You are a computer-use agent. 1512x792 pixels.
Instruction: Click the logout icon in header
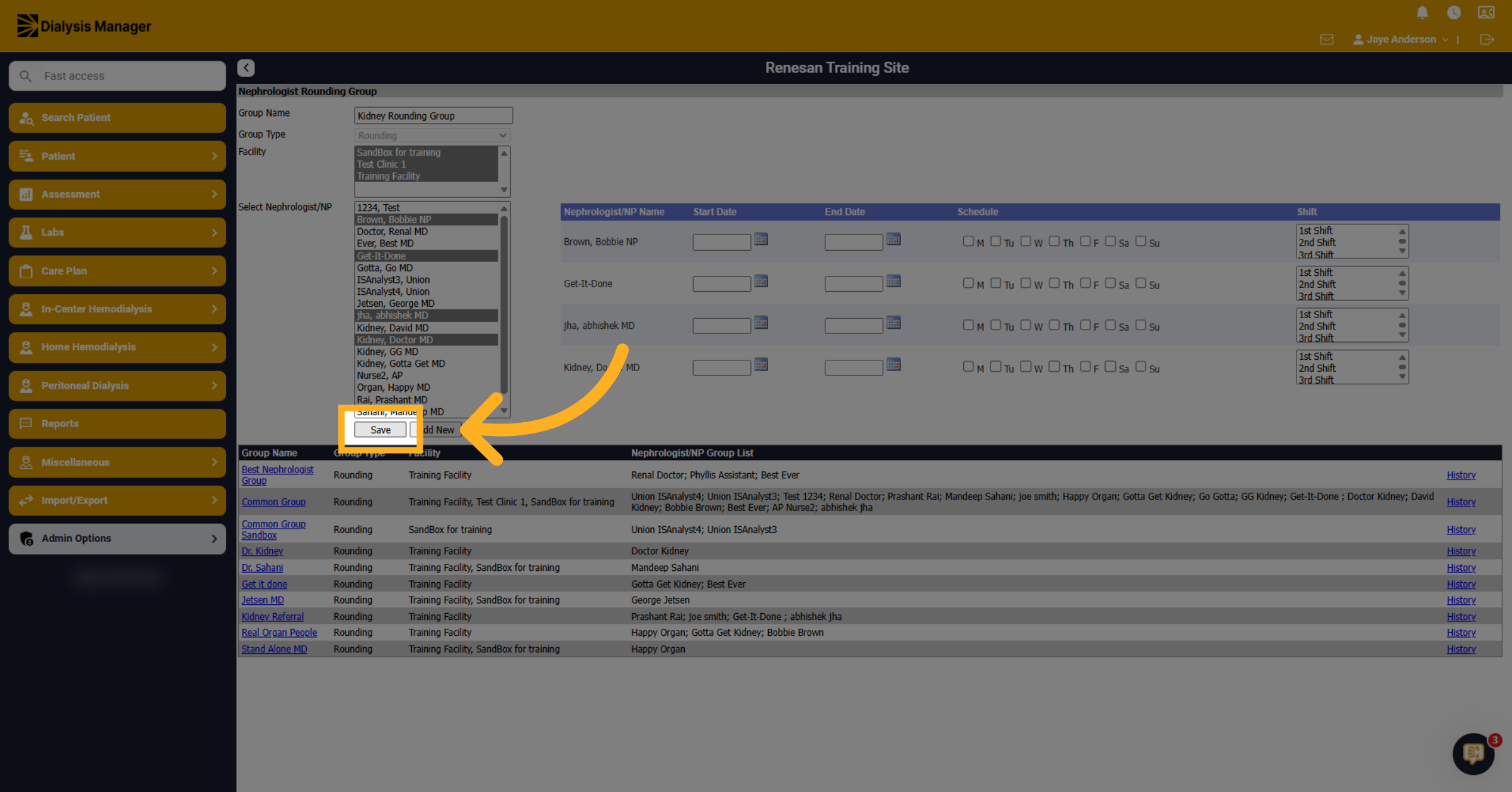1487,40
